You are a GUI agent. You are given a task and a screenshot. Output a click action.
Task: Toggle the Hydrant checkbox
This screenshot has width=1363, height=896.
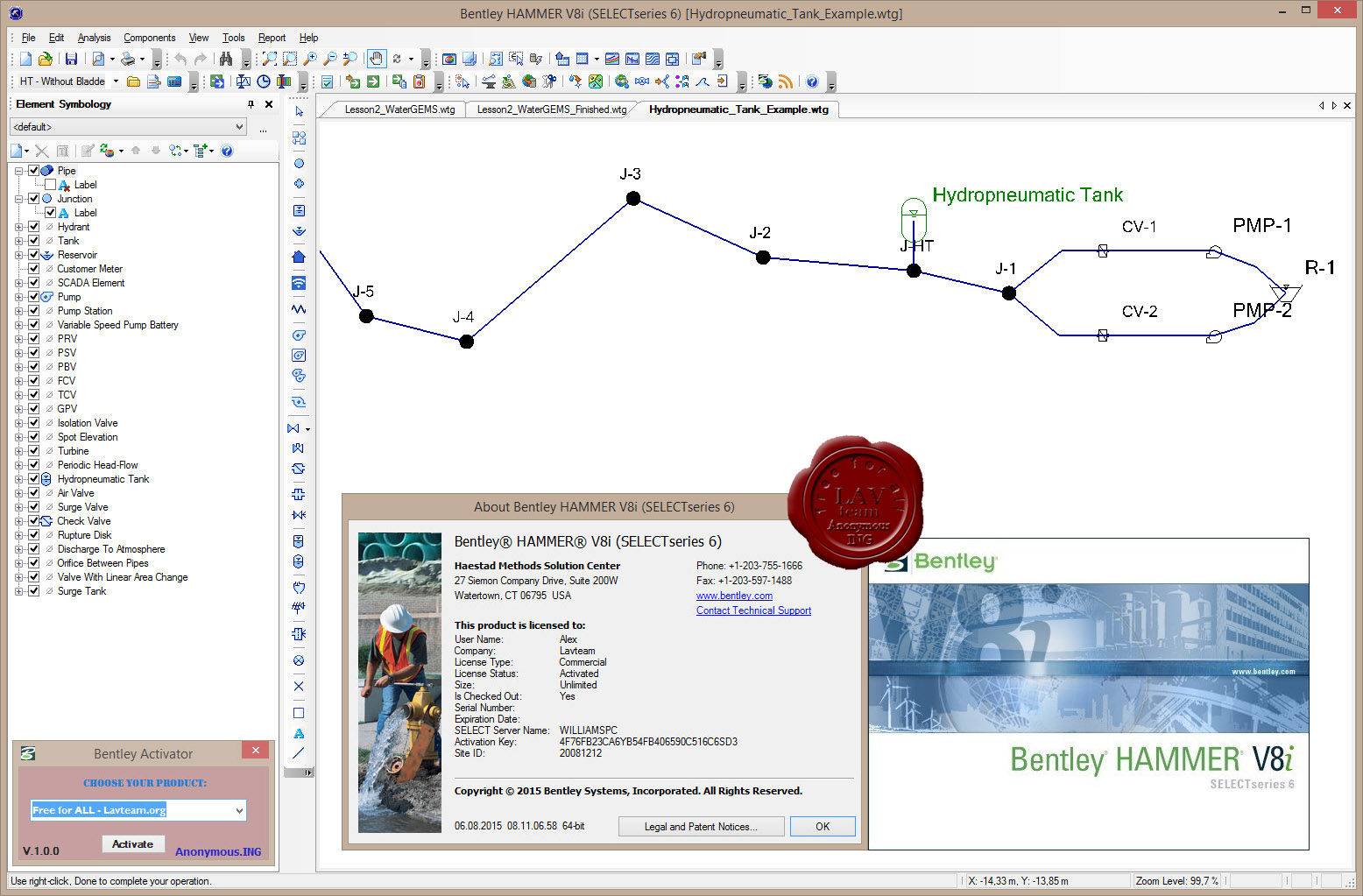[x=34, y=227]
